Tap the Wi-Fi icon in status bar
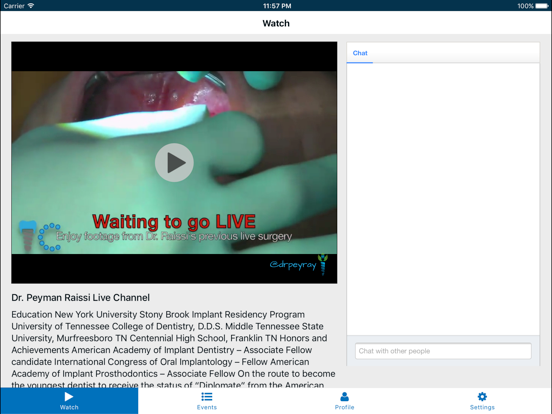 click(x=31, y=6)
